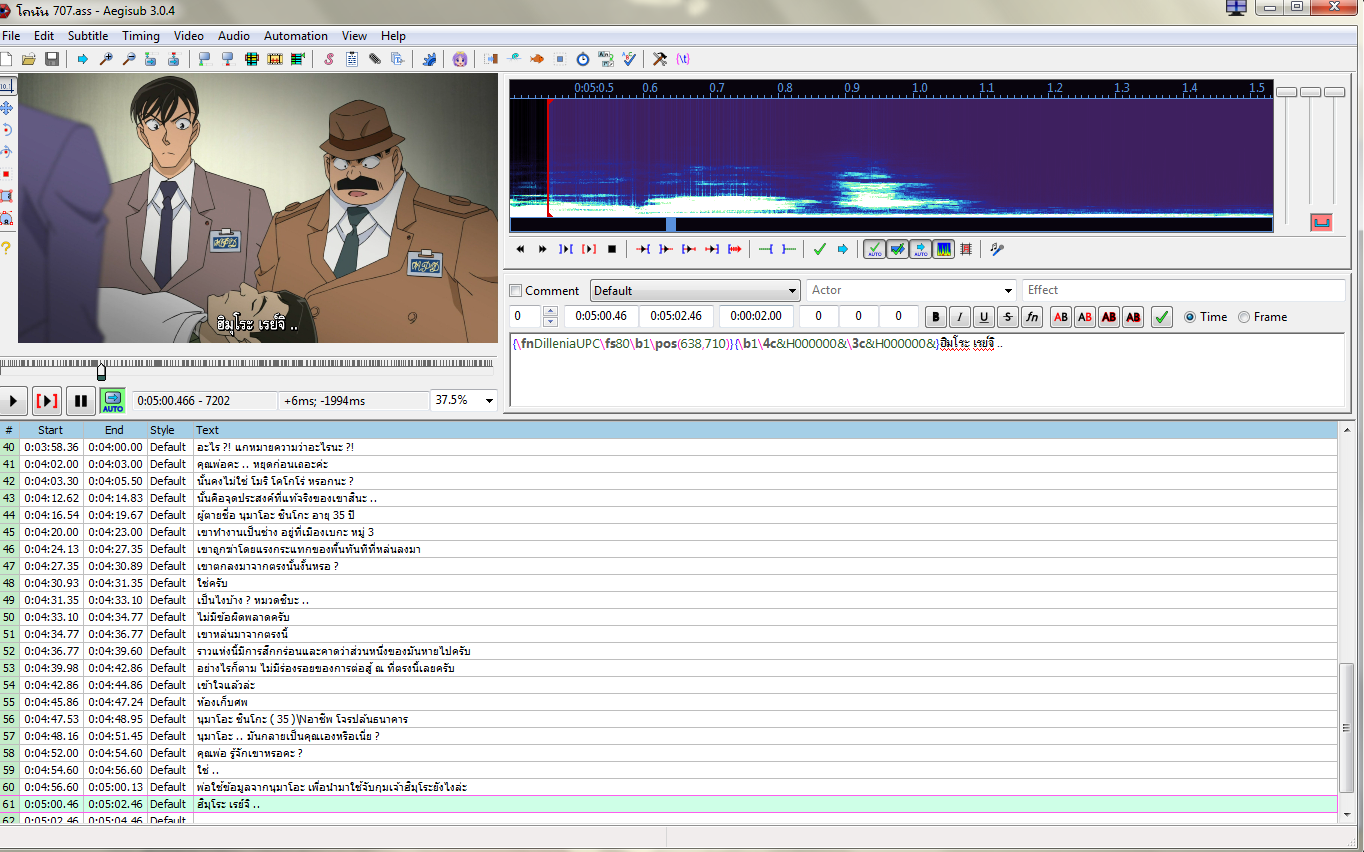
Task: Open the Default style dropdown
Action: pyautogui.click(x=695, y=291)
